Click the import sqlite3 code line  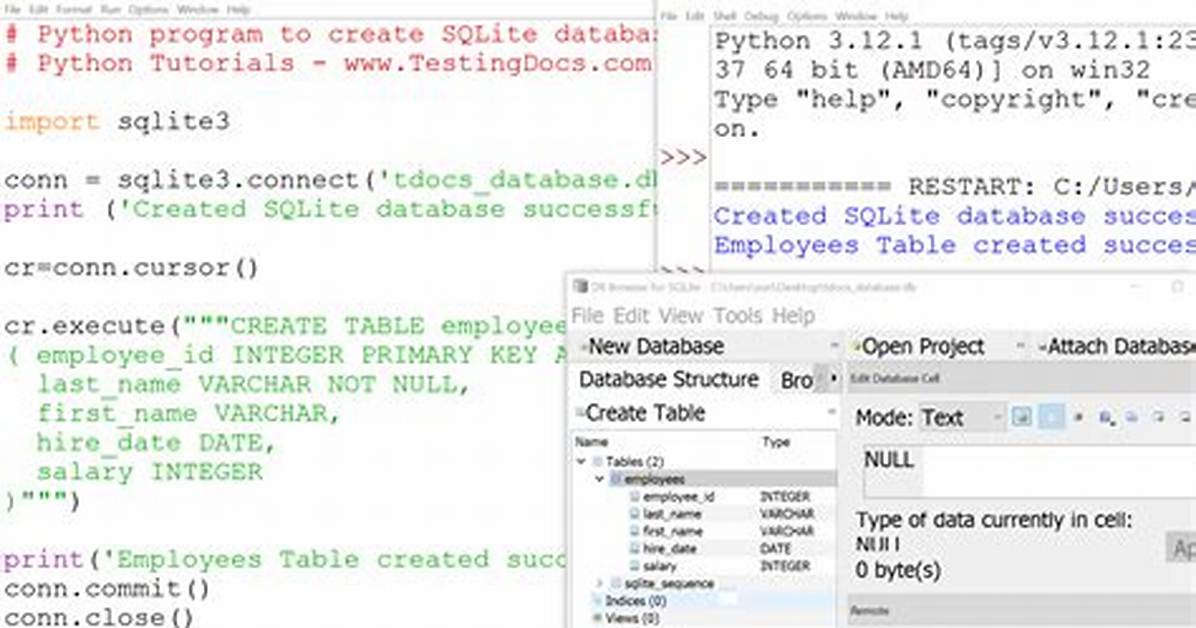(117, 122)
